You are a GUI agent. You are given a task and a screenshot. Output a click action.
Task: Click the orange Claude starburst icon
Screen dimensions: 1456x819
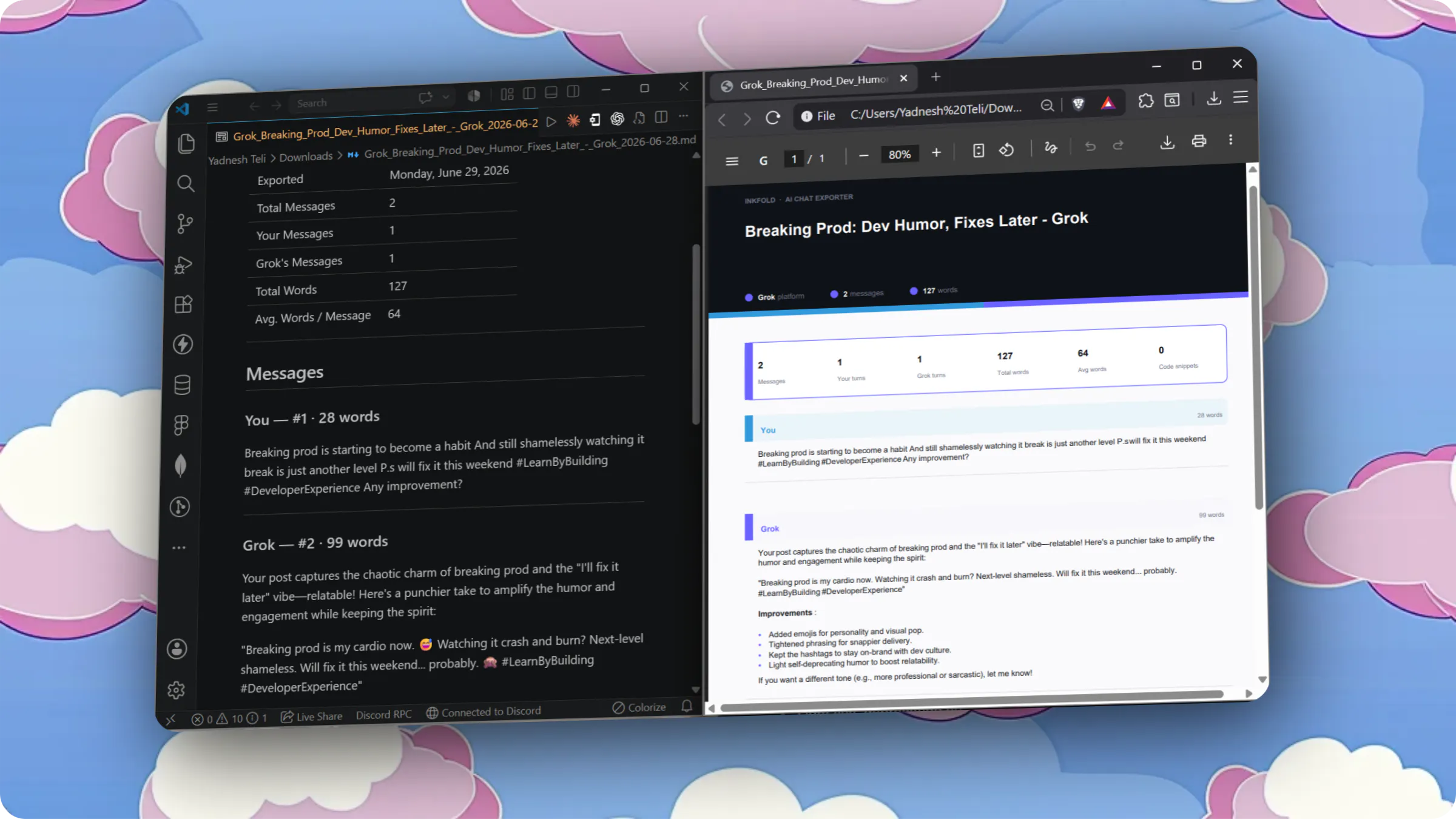pos(573,121)
